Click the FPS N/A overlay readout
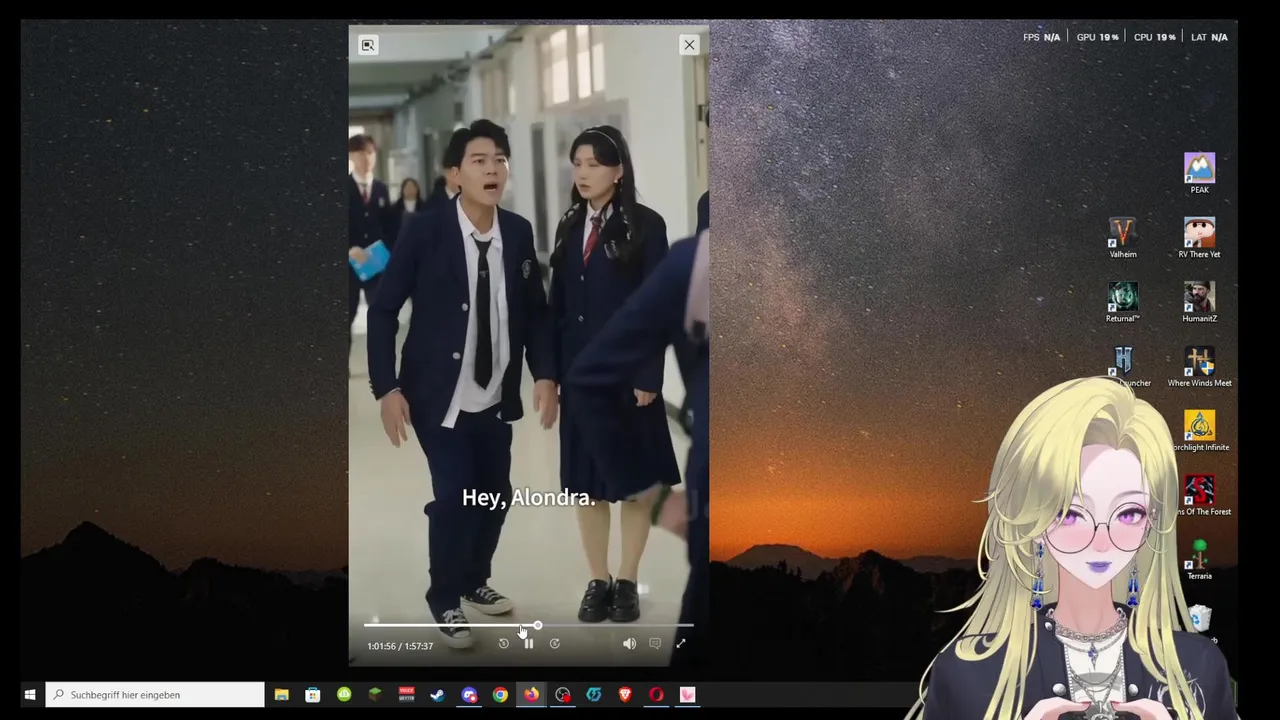 point(1041,37)
